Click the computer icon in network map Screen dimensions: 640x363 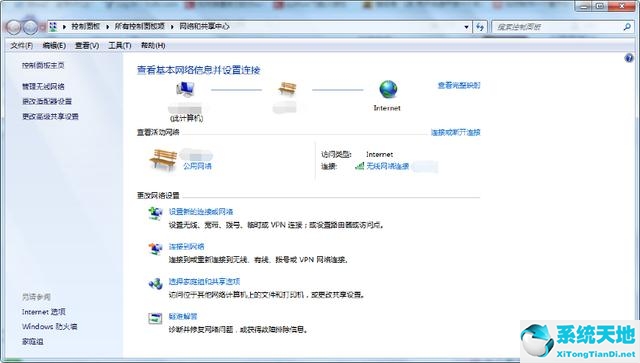185,89
